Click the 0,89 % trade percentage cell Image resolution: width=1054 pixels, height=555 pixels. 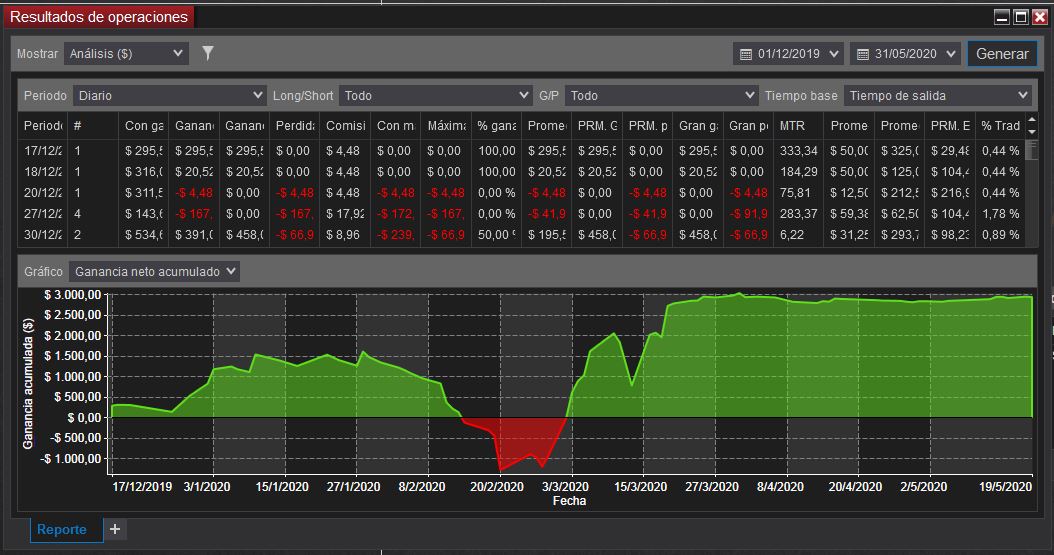(x=1000, y=234)
